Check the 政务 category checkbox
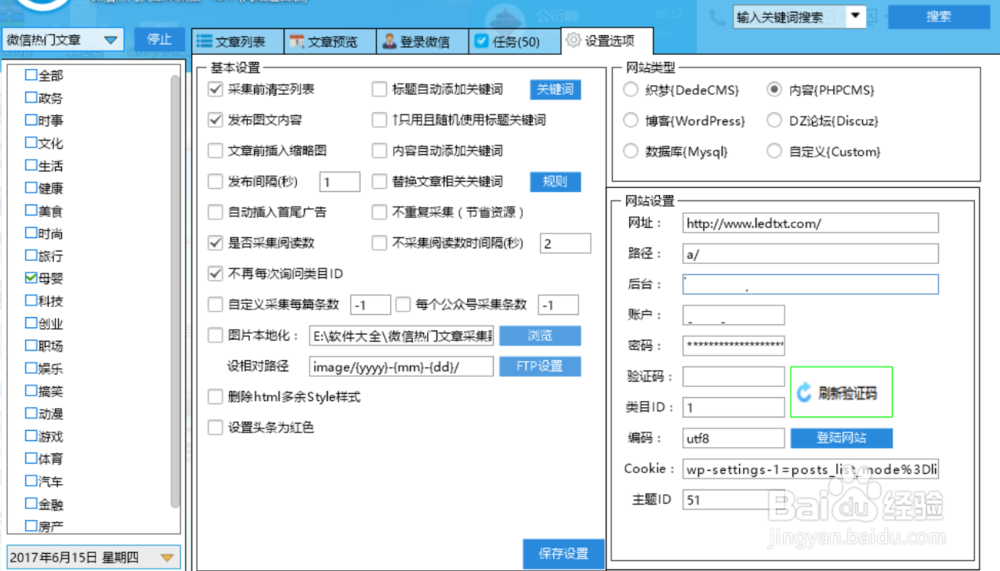Image resolution: width=1000 pixels, height=571 pixels. 31,97
